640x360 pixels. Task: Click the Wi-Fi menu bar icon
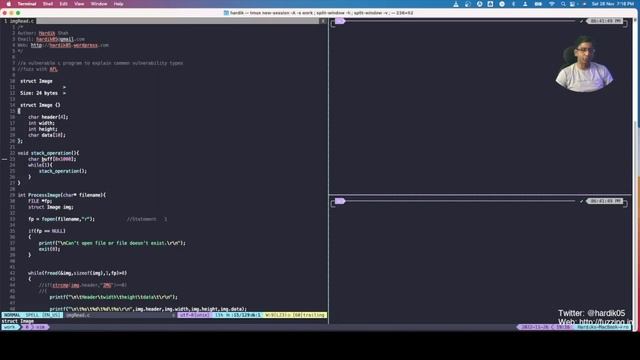coord(551,4)
